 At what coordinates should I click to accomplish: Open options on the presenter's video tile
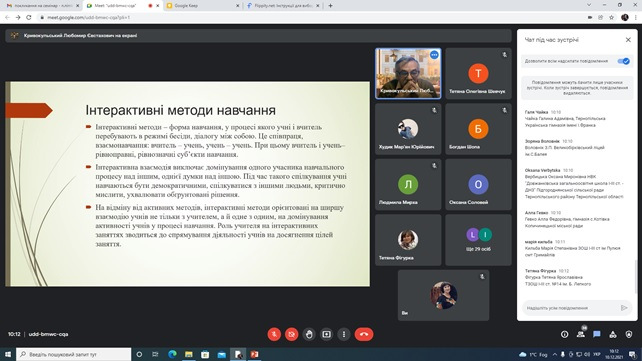point(434,55)
